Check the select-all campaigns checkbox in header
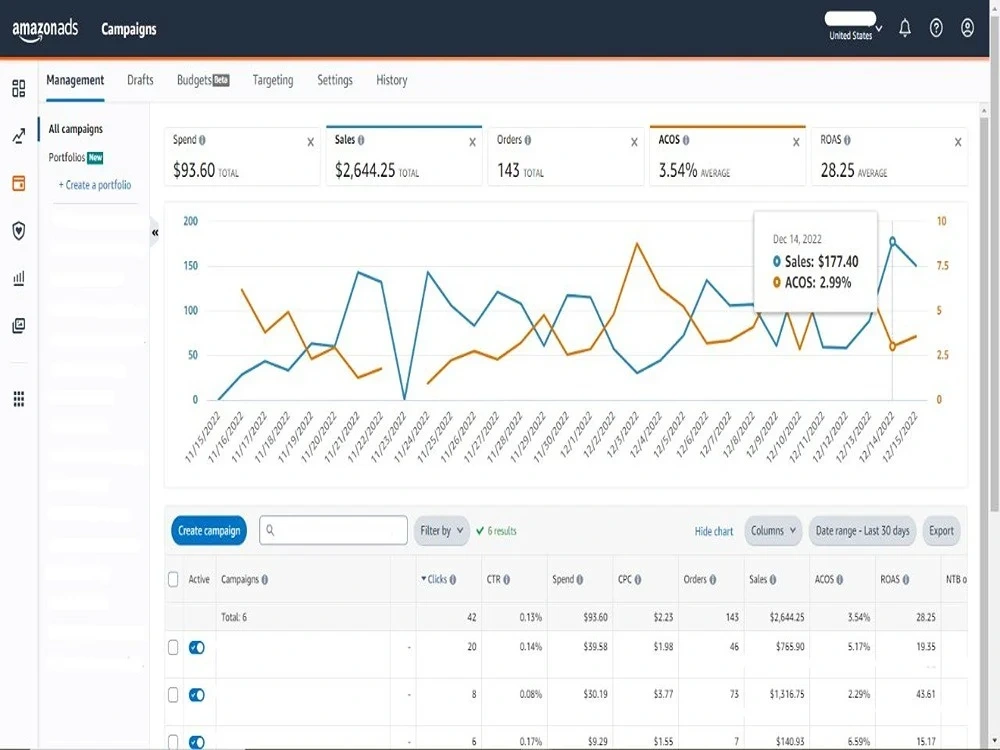This screenshot has width=1000, height=750. [x=173, y=579]
